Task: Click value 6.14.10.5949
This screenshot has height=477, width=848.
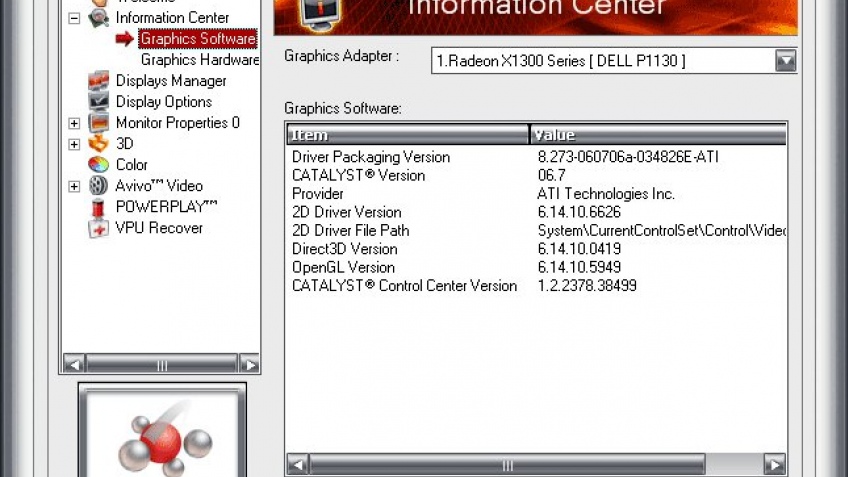Action: point(579,267)
